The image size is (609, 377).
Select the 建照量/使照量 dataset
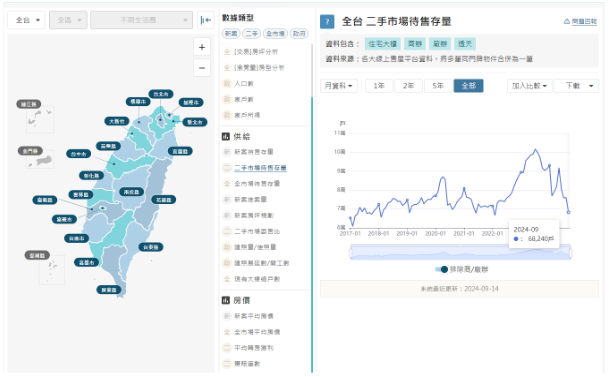pos(255,247)
